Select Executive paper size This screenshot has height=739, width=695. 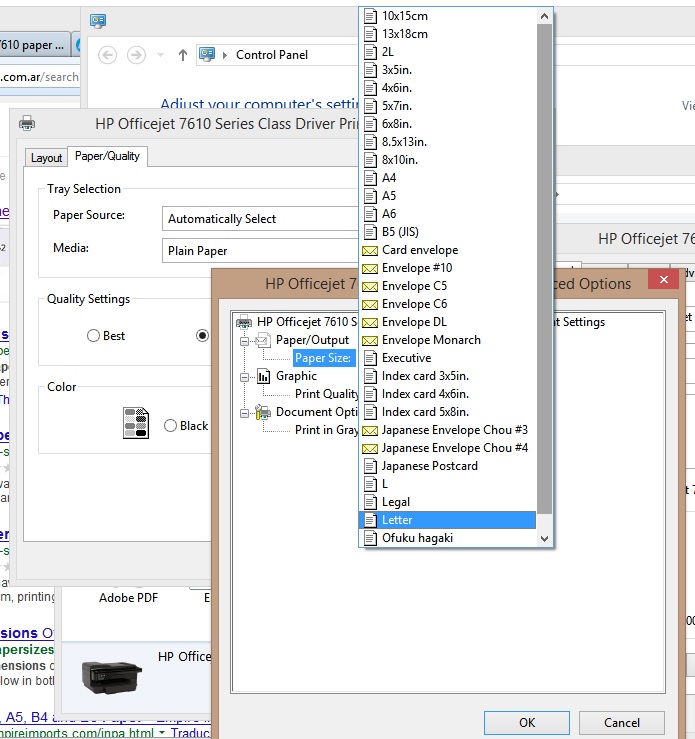[448, 358]
